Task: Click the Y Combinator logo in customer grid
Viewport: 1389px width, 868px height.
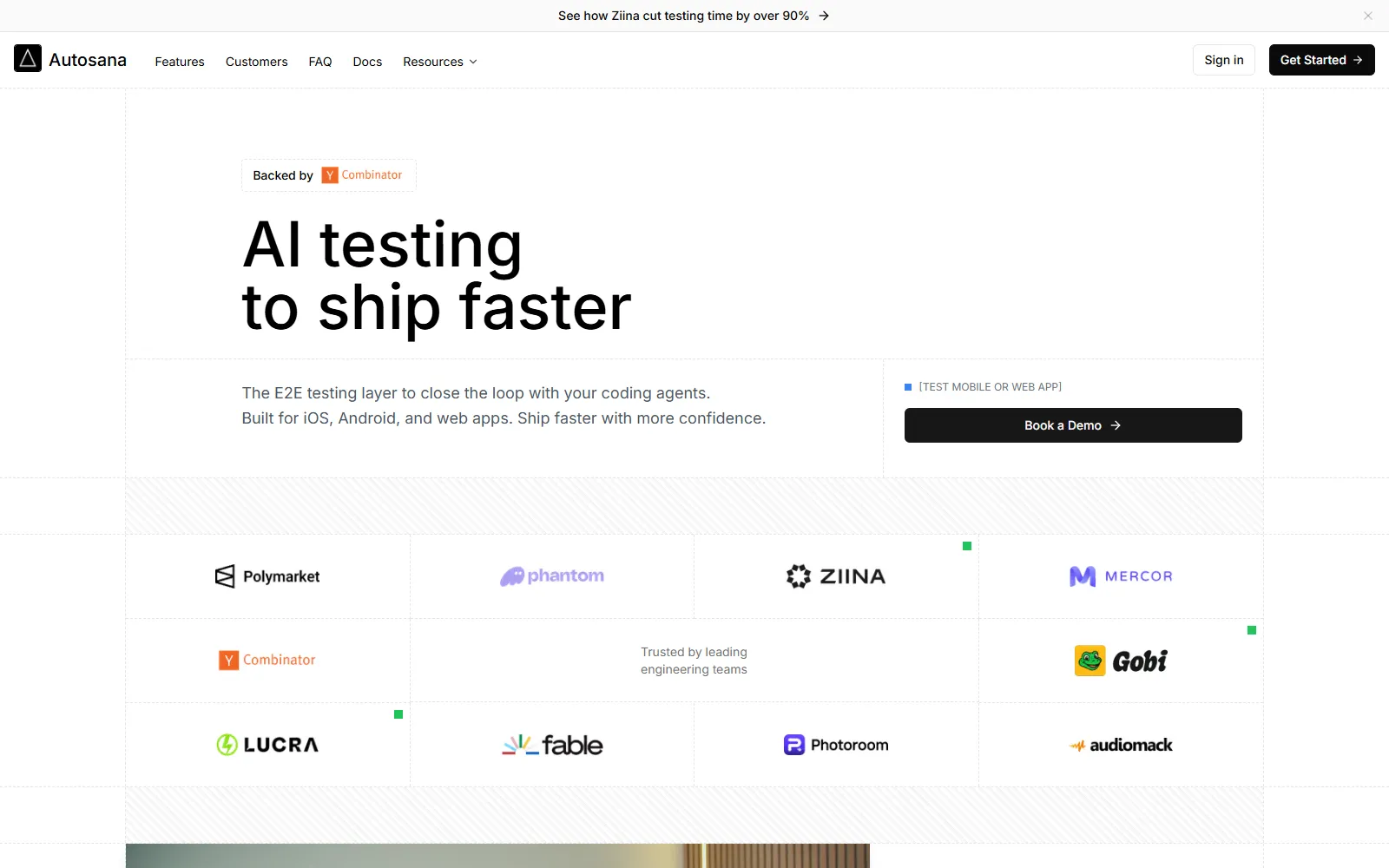Action: 267,661
